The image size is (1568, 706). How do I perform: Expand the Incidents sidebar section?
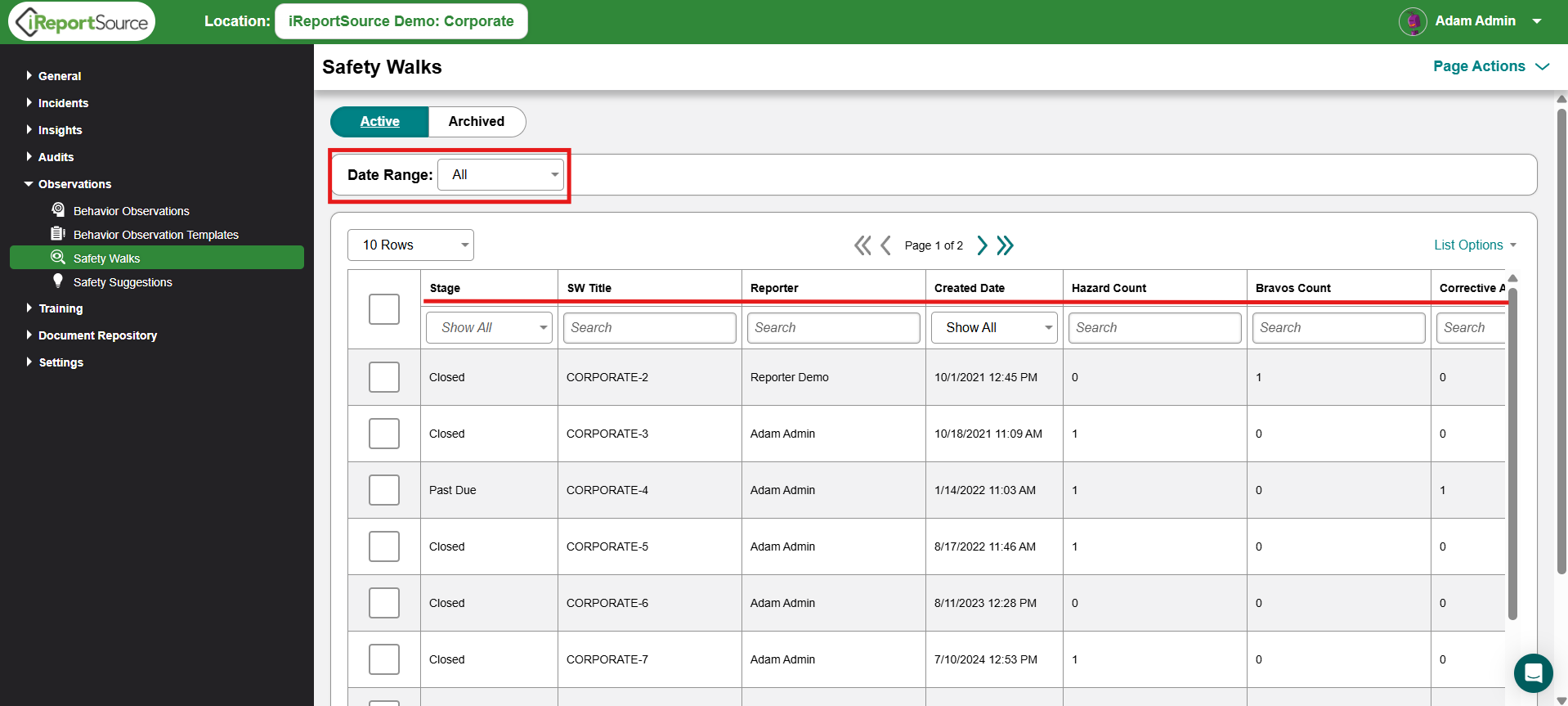click(57, 103)
